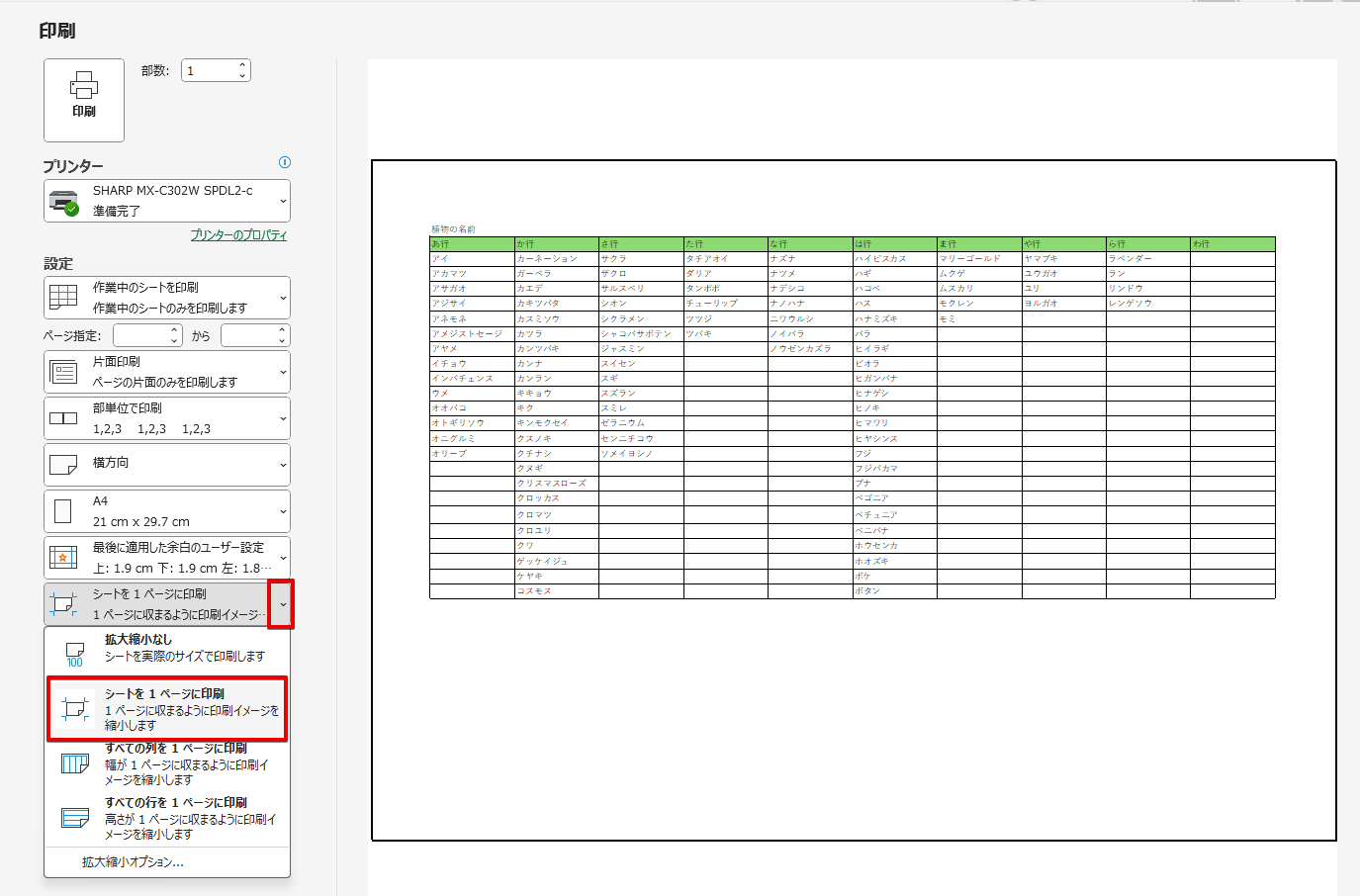Screen dimensions: 1360x896
Task: Change landscape orientation dropdown
Action: [283, 465]
